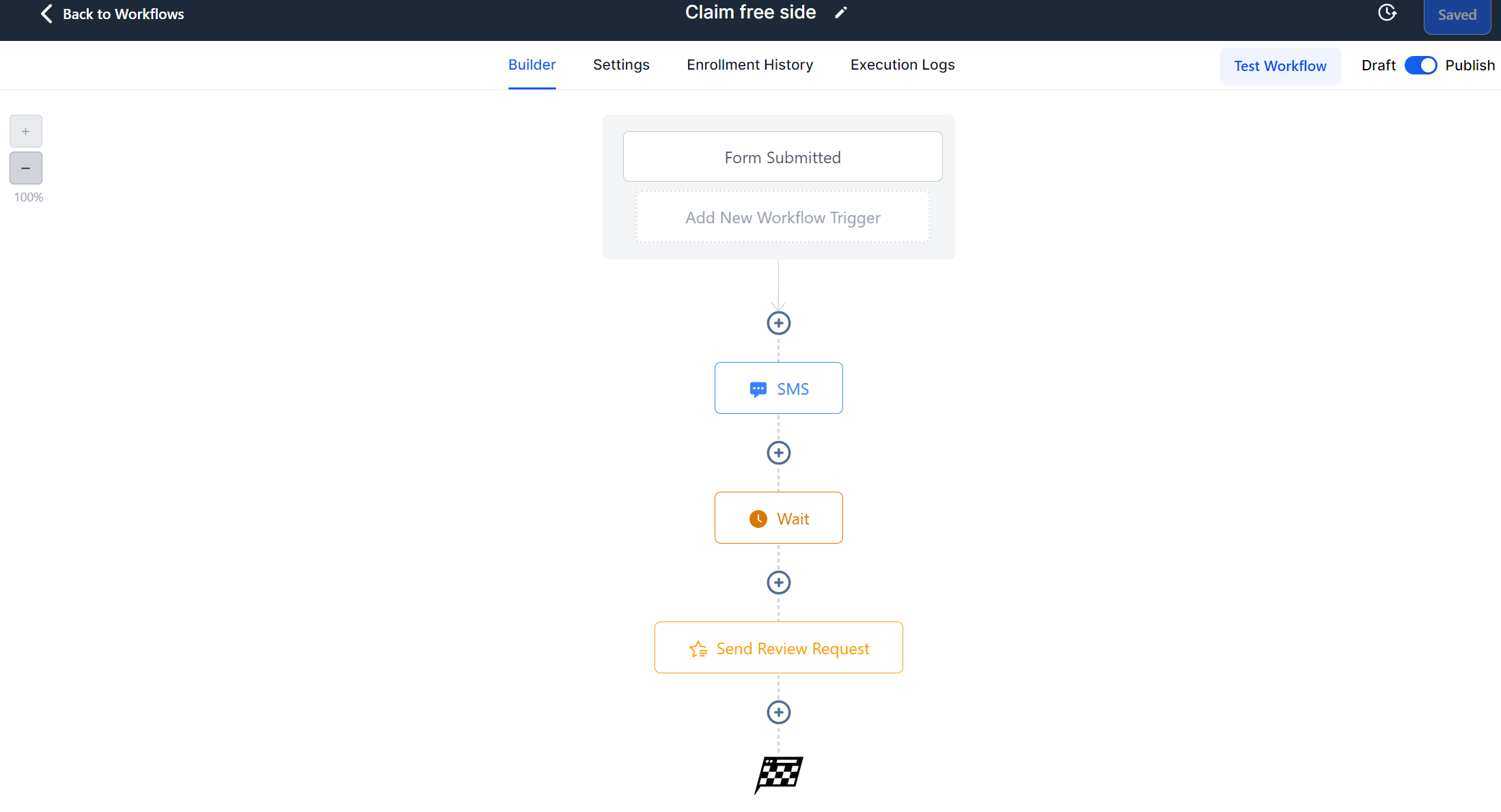Add a step above the SMS action
The image size is (1501, 812).
pyautogui.click(x=779, y=323)
